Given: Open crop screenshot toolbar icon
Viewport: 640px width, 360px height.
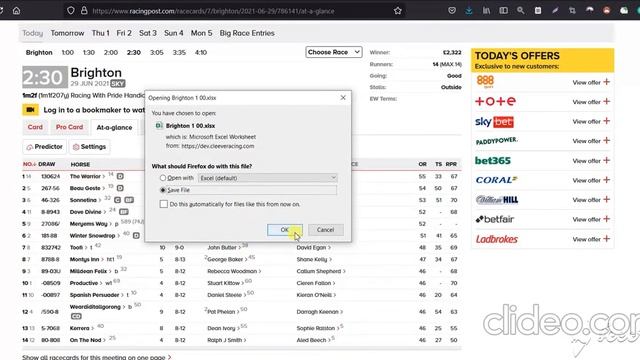Looking at the screenshot, I should pyautogui.click(x=572, y=11).
